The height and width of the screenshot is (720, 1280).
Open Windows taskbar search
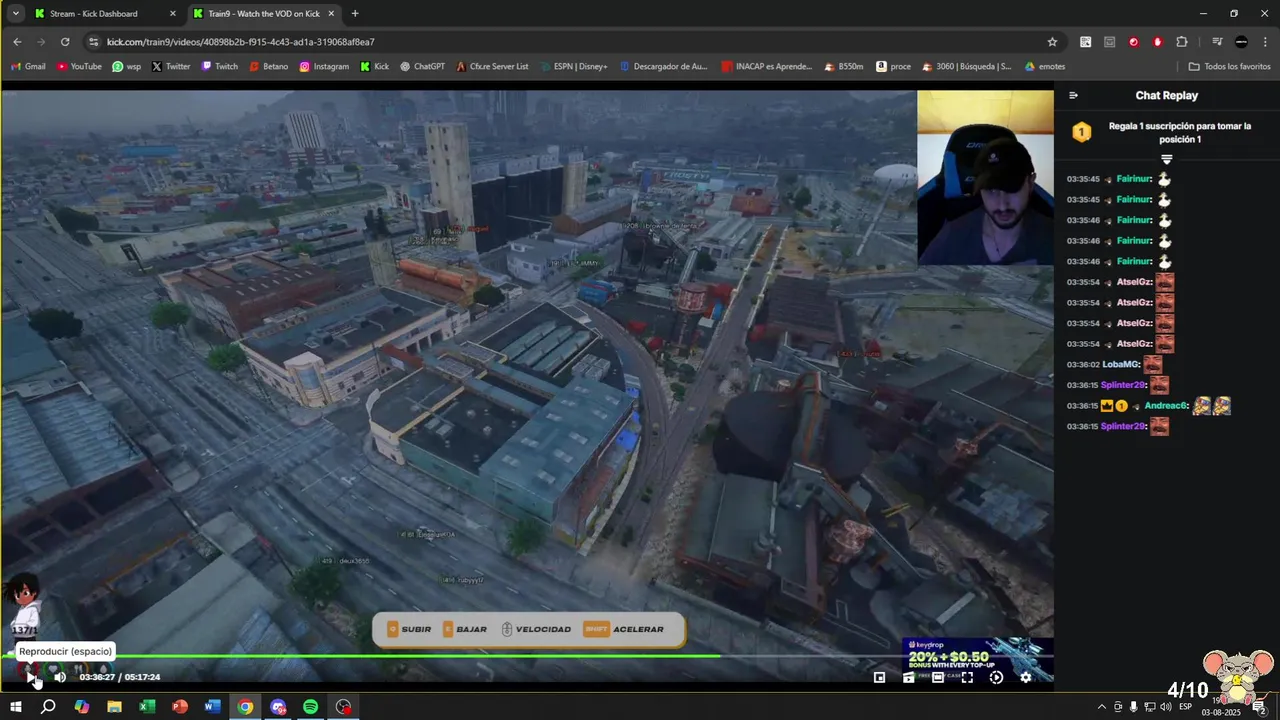pyautogui.click(x=48, y=707)
